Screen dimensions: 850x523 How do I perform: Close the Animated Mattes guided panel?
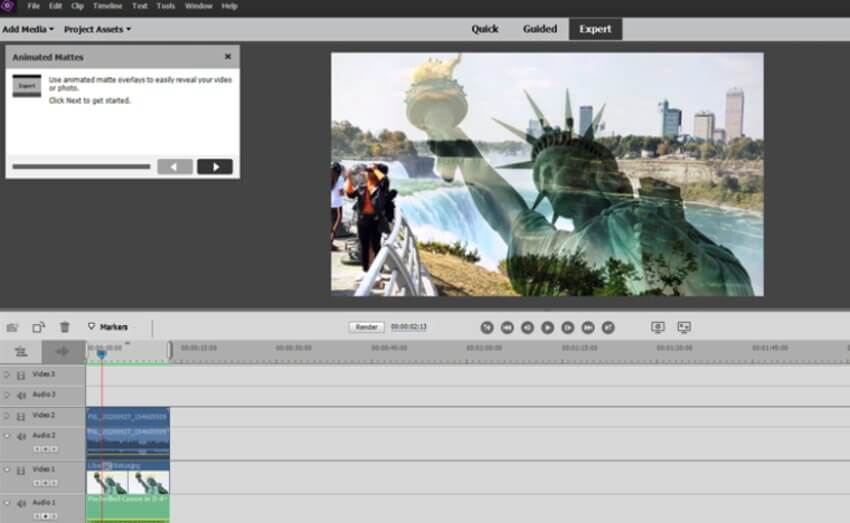tap(228, 56)
